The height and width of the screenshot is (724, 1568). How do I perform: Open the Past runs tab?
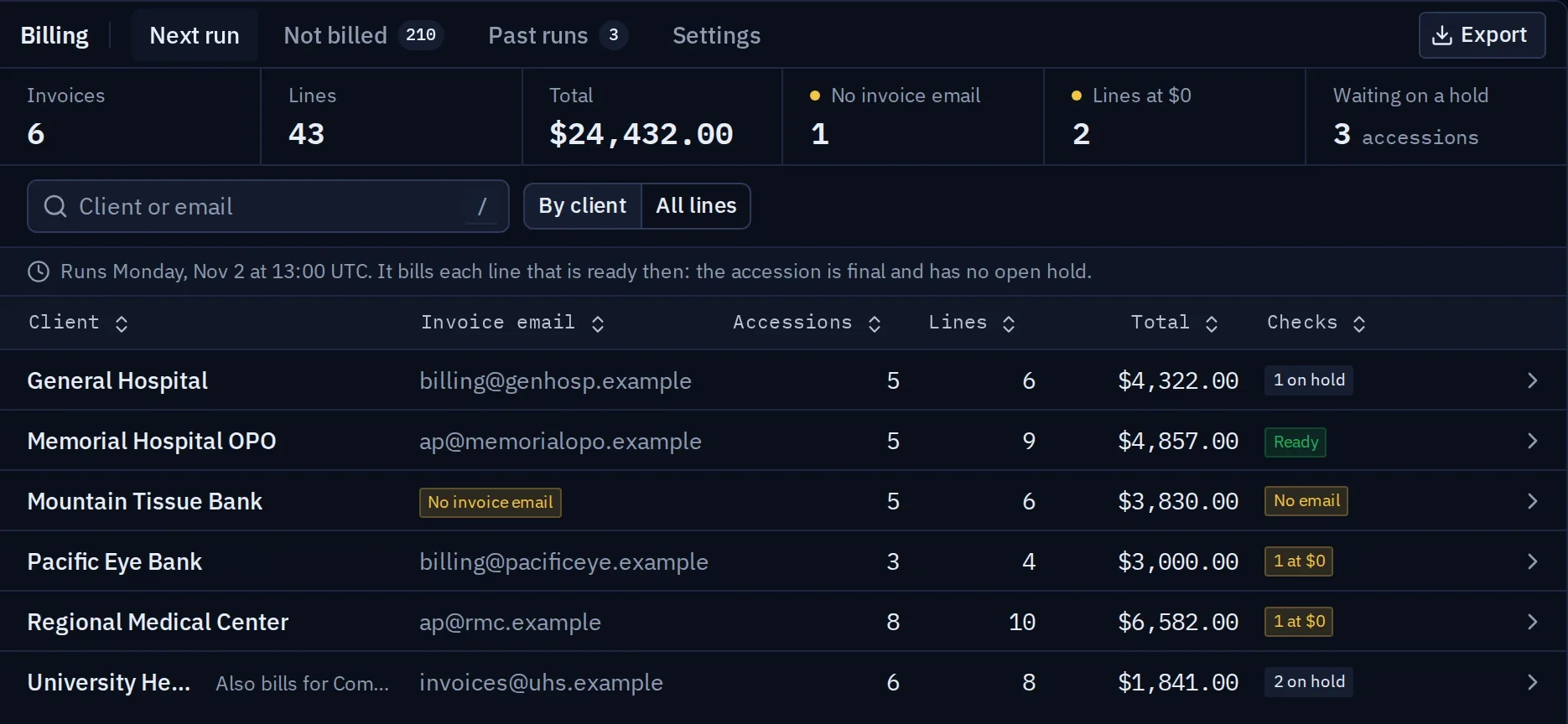coord(558,35)
